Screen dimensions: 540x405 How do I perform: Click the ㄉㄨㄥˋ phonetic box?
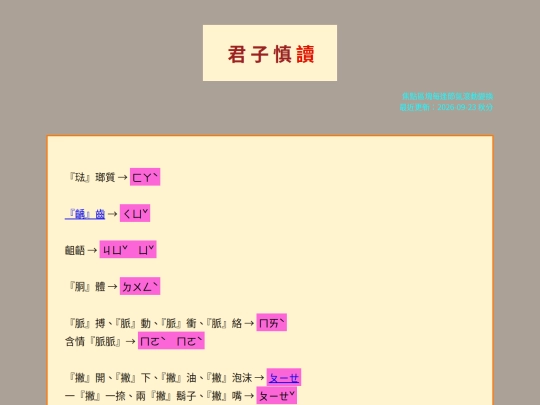[x=140, y=286]
